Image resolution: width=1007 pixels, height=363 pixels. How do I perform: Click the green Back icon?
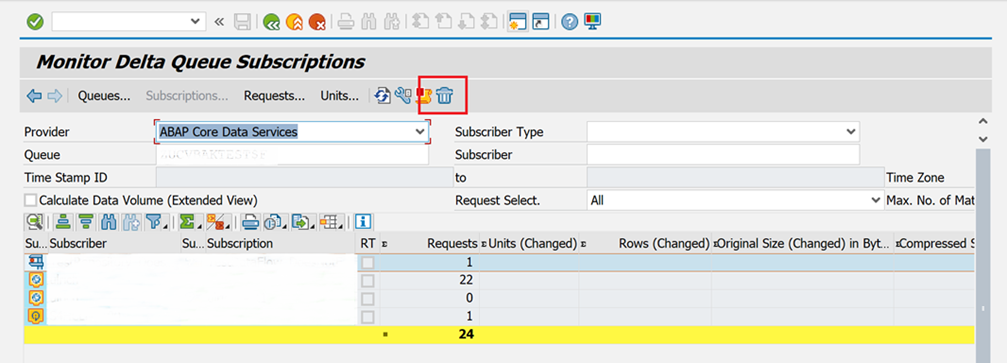[271, 22]
